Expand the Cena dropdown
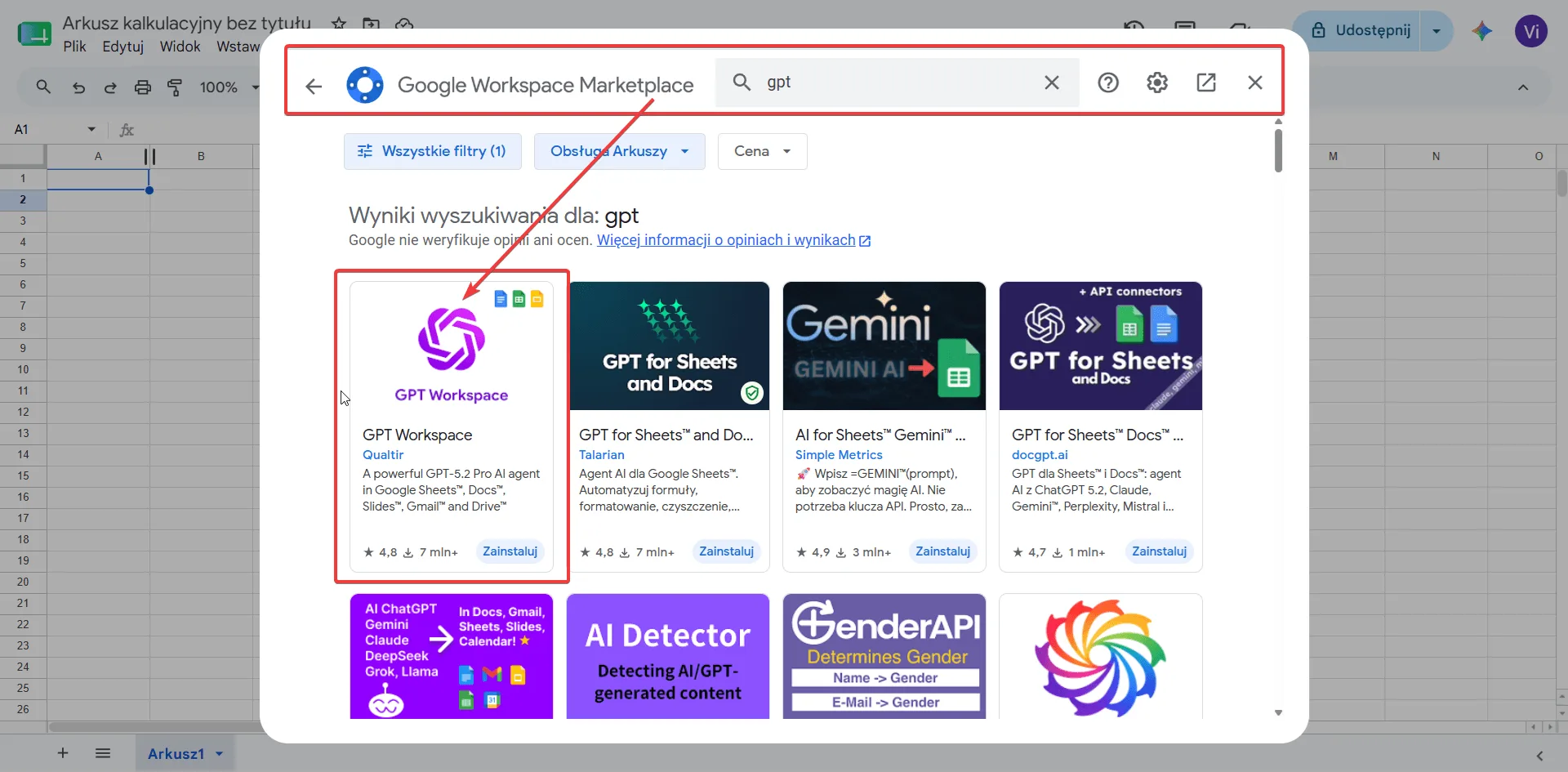1568x772 pixels. coord(763,151)
